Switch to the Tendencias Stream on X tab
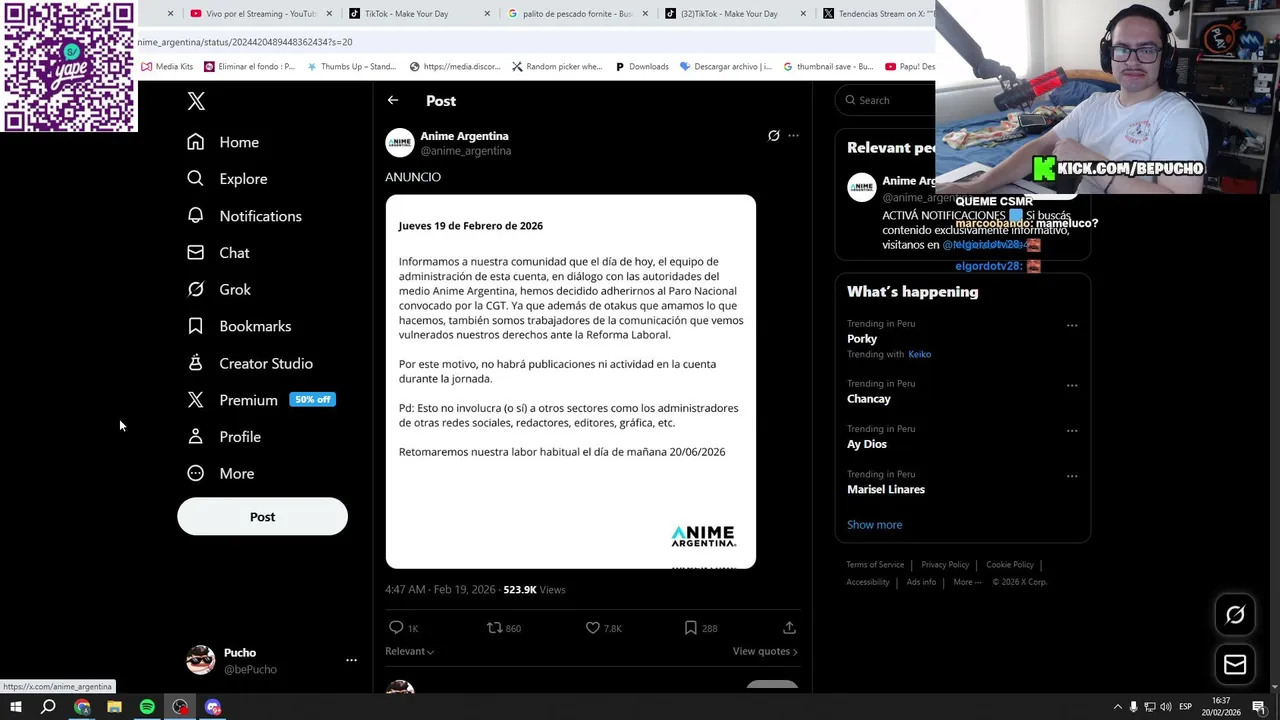This screenshot has height=720, width=1280. [876, 14]
